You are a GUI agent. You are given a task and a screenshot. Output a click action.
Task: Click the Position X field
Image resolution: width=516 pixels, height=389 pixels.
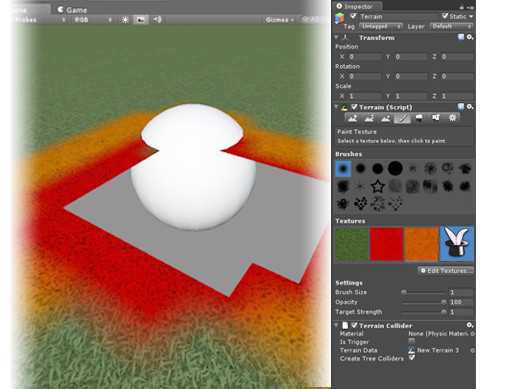pos(364,57)
